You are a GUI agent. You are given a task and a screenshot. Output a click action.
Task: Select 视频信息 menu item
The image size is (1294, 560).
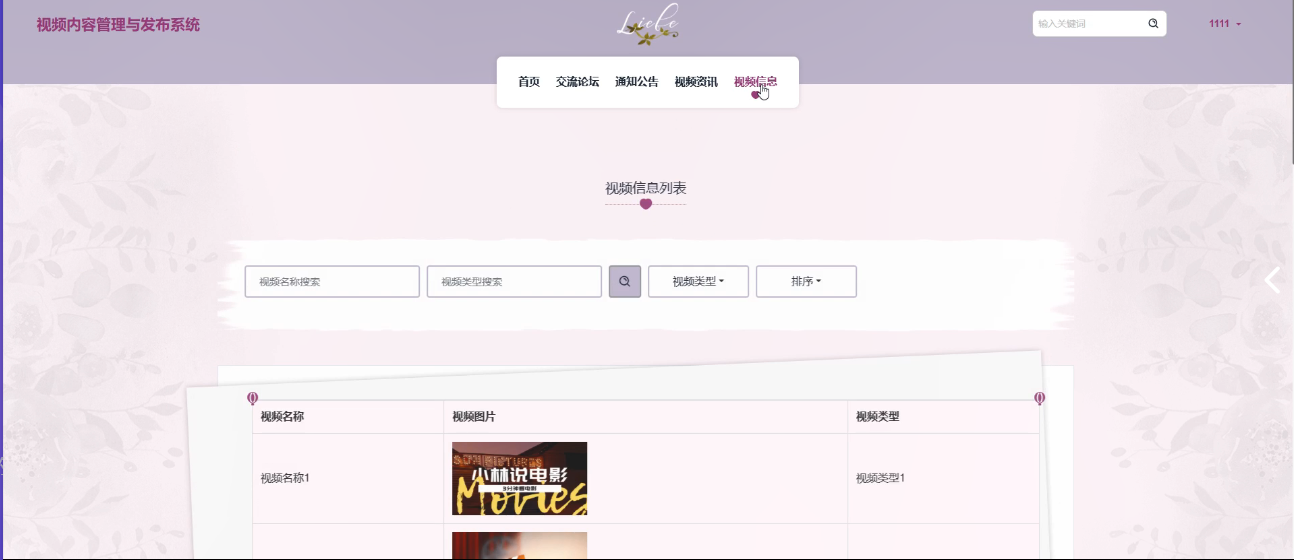pyautogui.click(x=755, y=82)
